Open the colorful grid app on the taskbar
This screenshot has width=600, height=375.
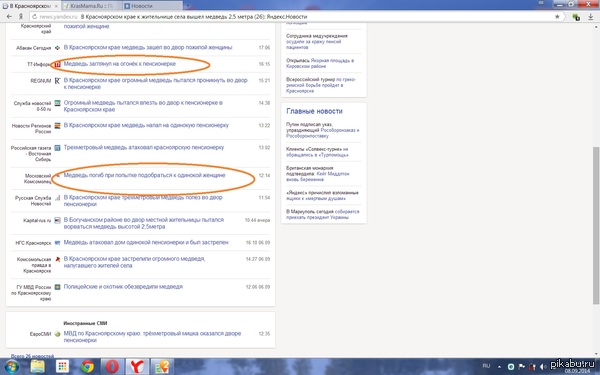(x=62, y=367)
